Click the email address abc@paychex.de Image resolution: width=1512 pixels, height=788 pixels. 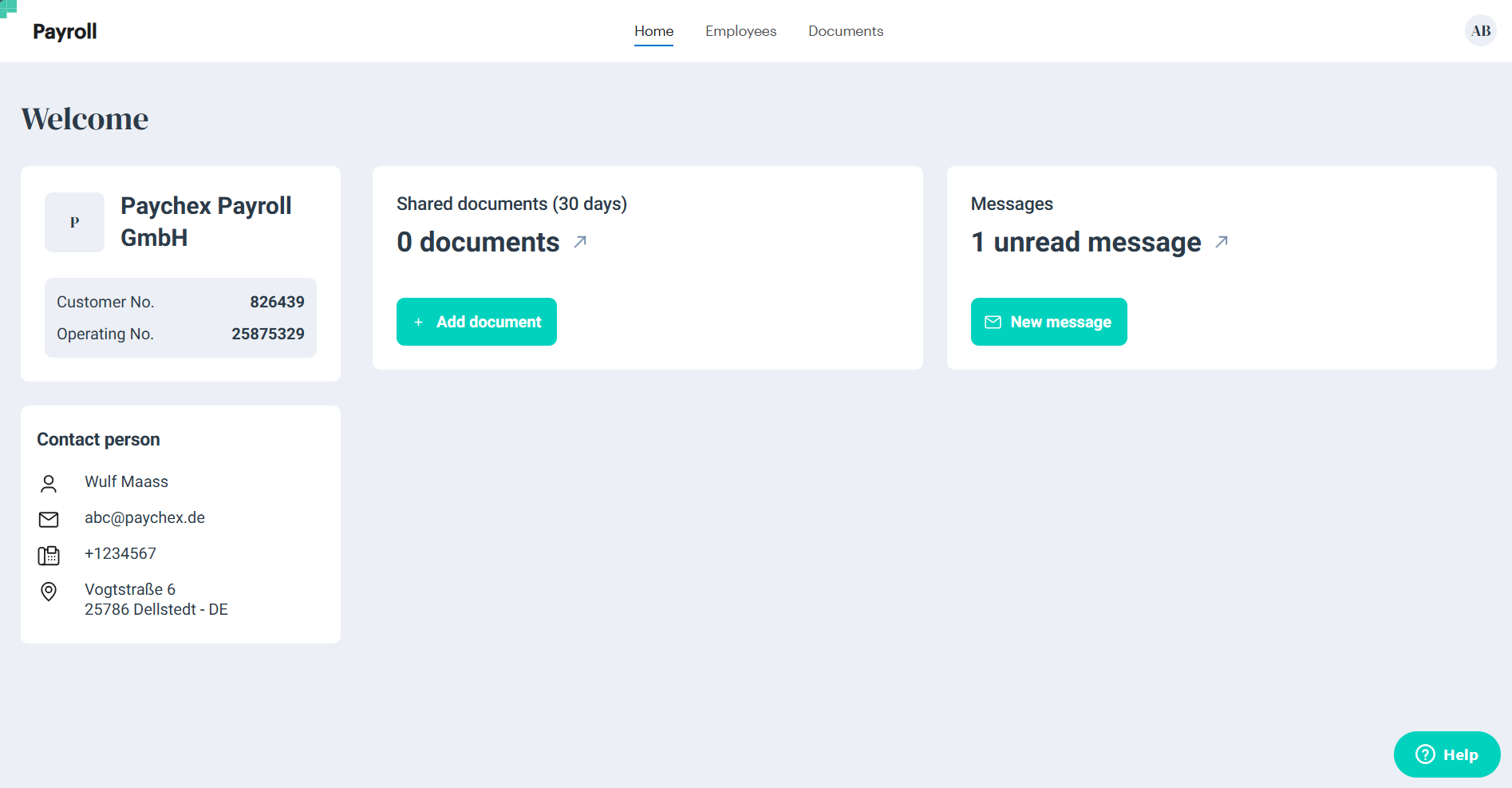point(144,517)
